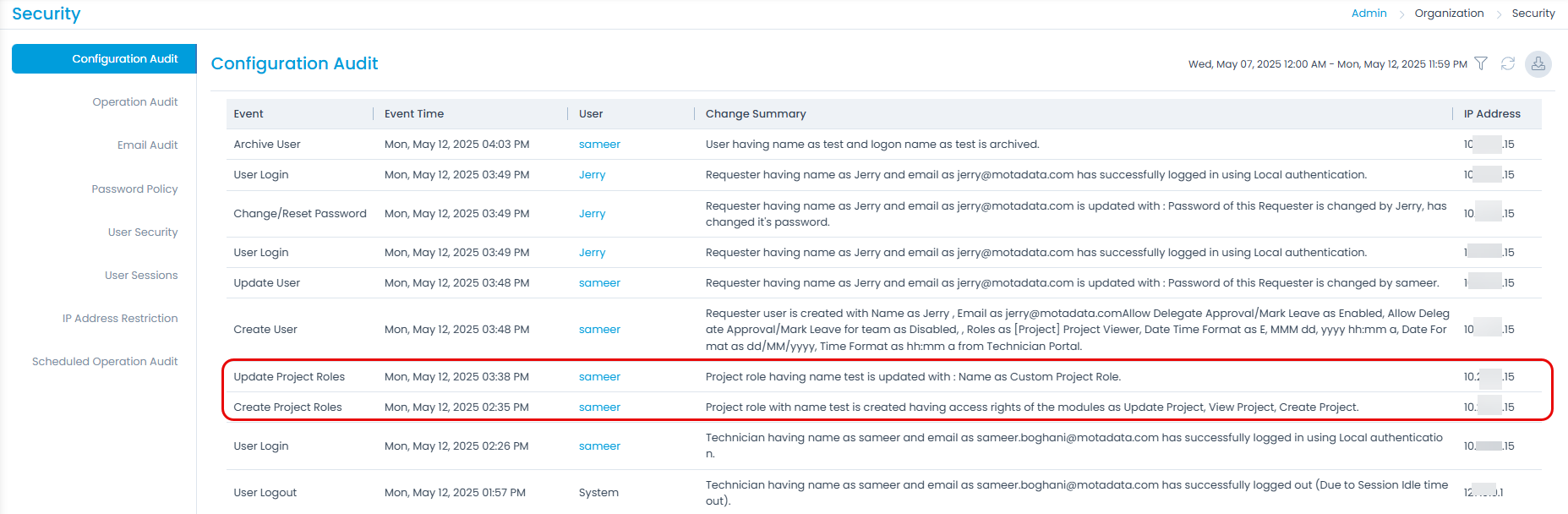Select the Create User event cell

(x=265, y=329)
